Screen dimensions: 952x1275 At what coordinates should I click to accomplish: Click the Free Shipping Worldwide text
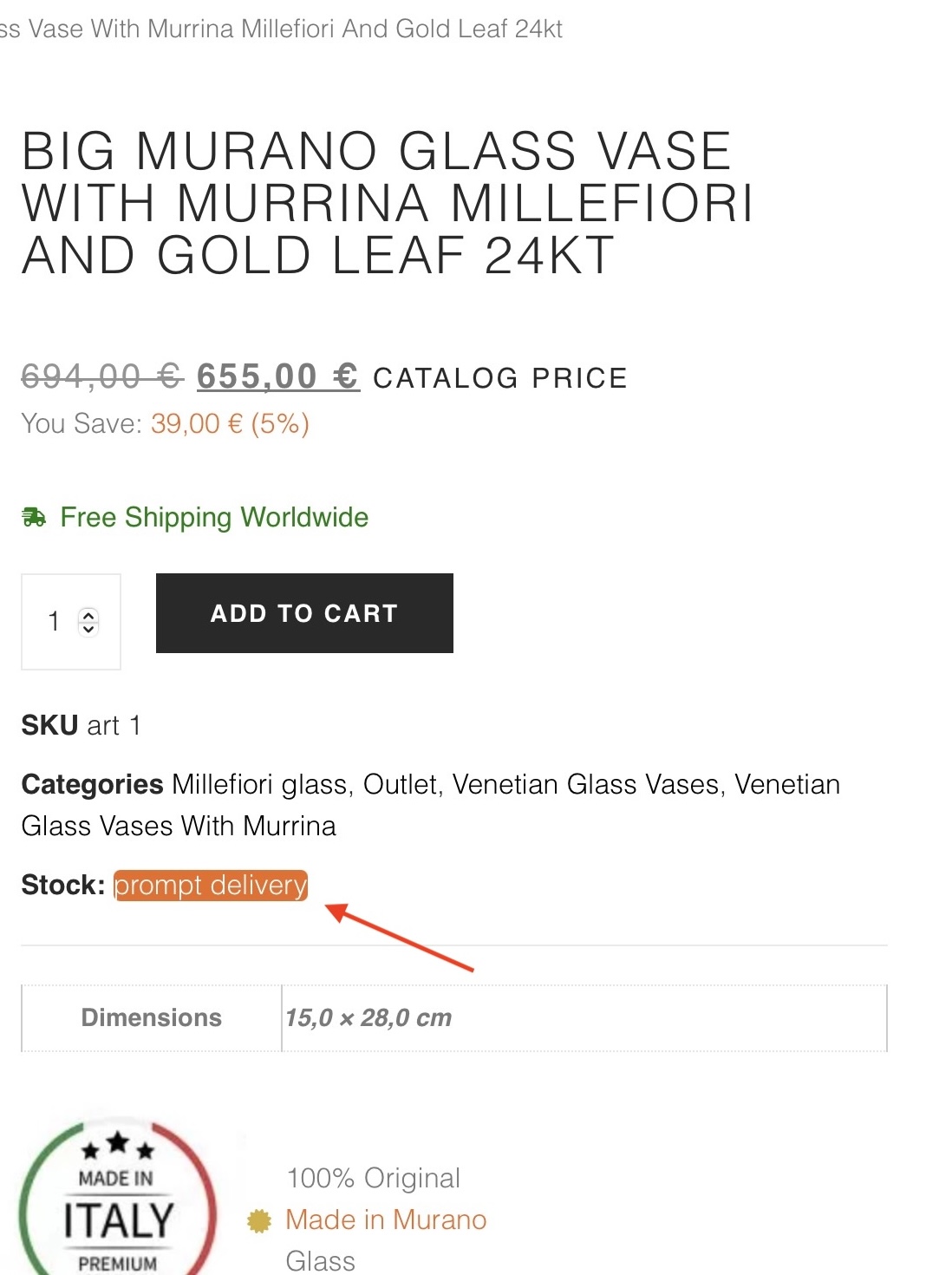[x=213, y=518]
